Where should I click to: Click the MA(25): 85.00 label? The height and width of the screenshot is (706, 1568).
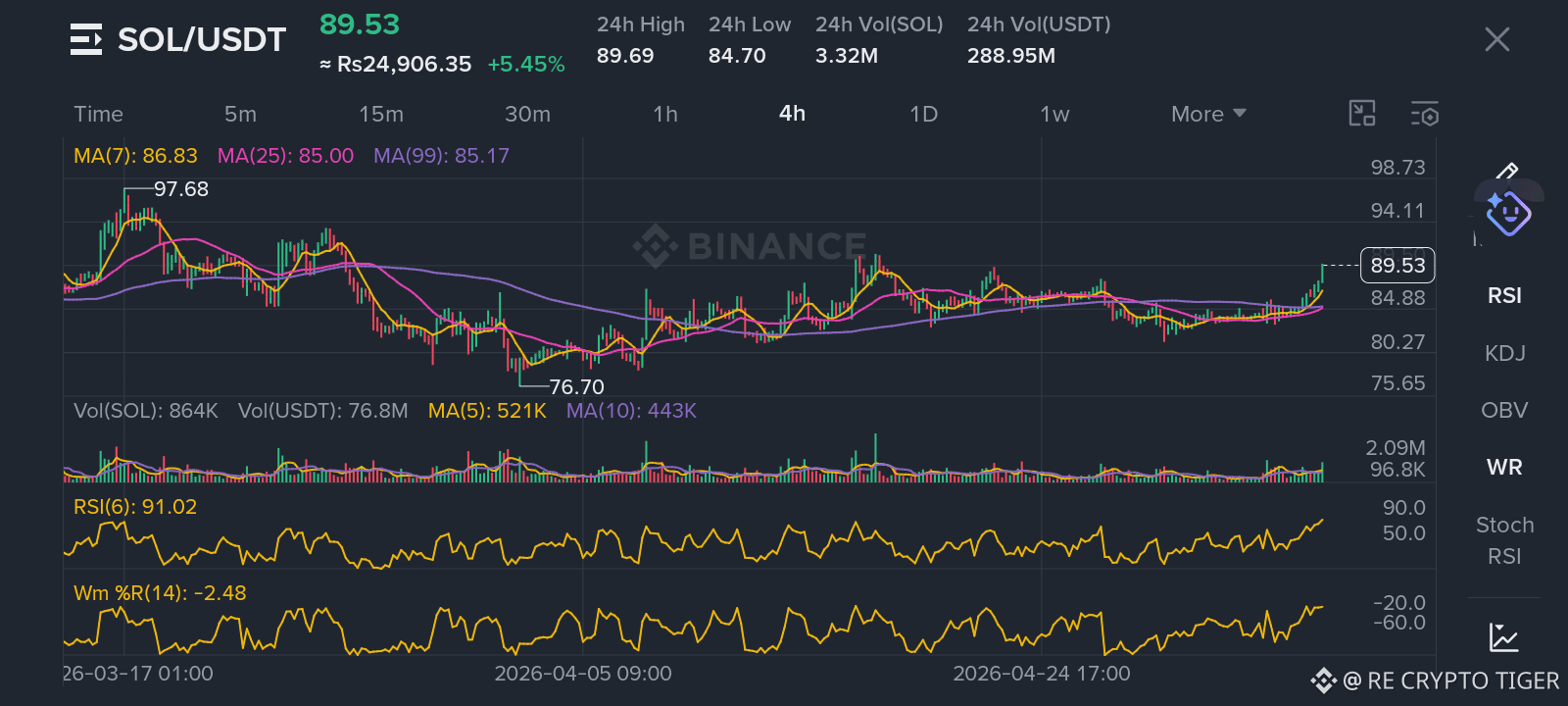tap(285, 156)
